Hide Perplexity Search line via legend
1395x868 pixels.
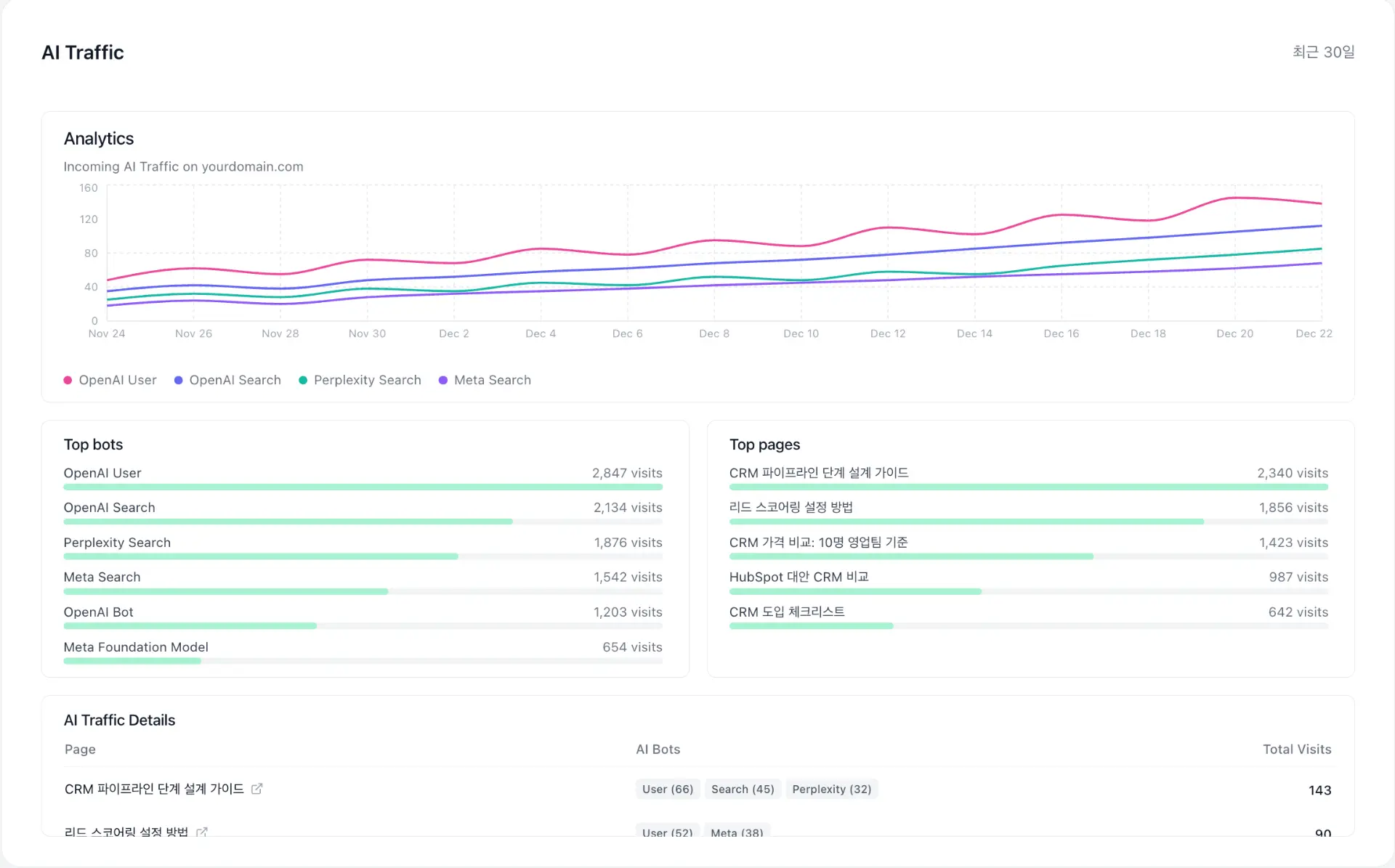pos(360,380)
